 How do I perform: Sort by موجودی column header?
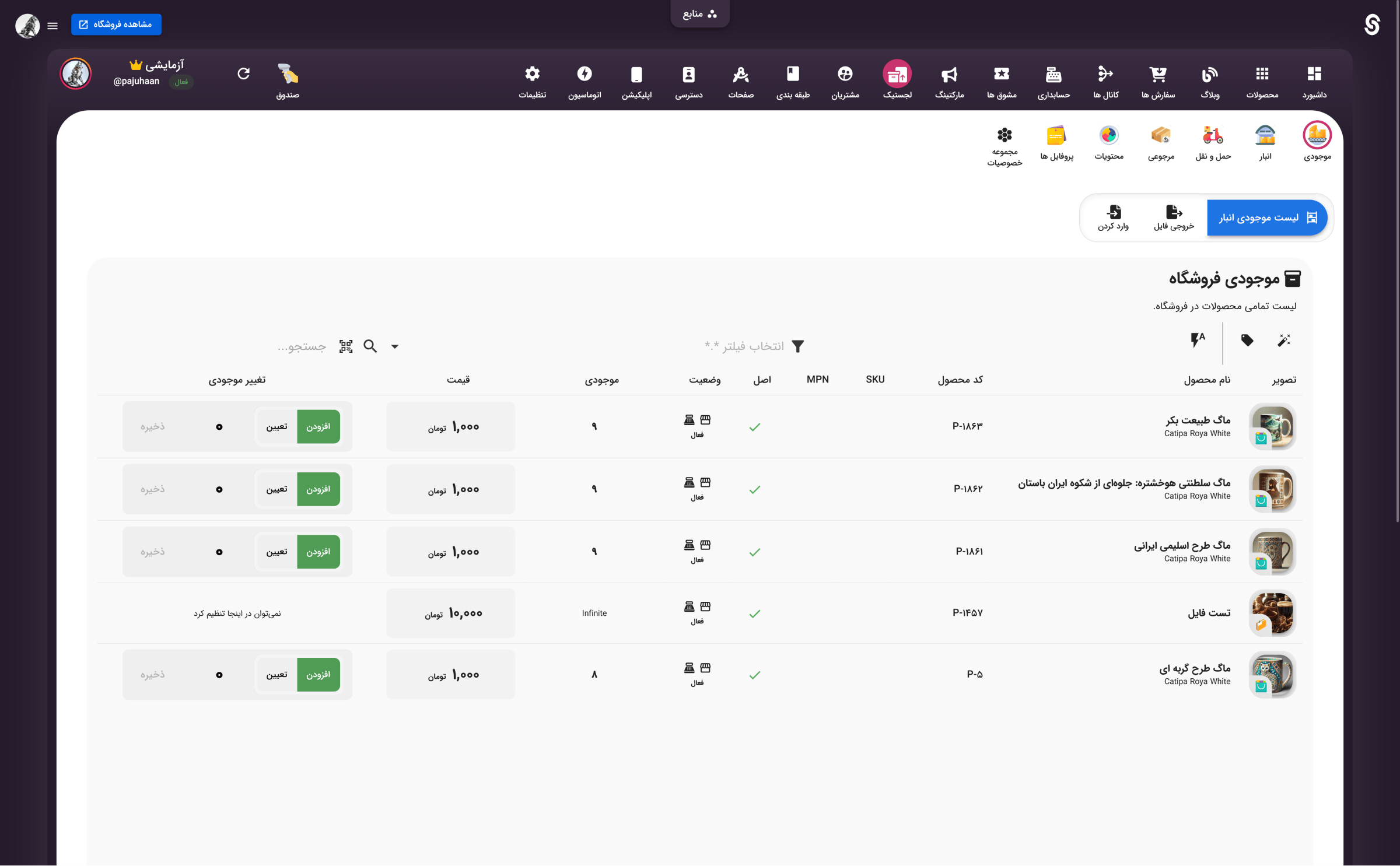tap(602, 380)
